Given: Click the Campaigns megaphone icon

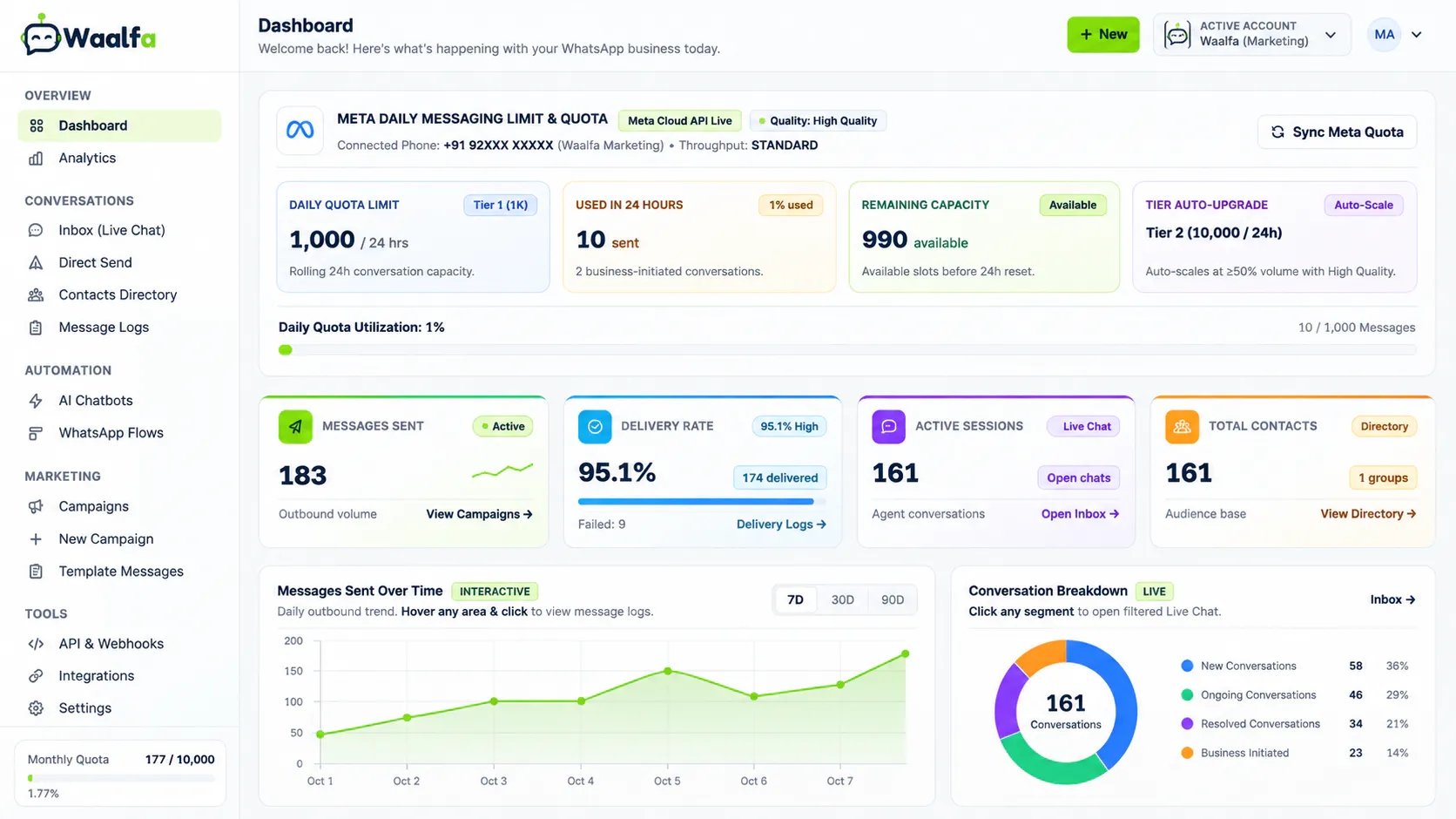Looking at the screenshot, I should [x=36, y=506].
